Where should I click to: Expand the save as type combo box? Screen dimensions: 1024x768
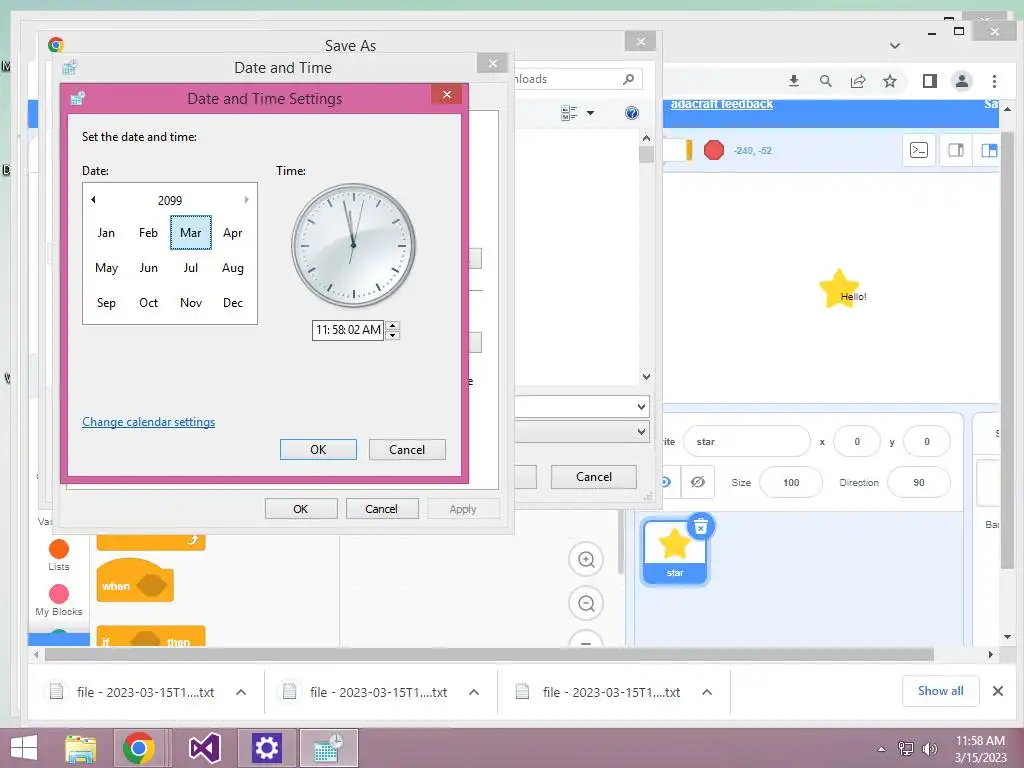coord(641,432)
